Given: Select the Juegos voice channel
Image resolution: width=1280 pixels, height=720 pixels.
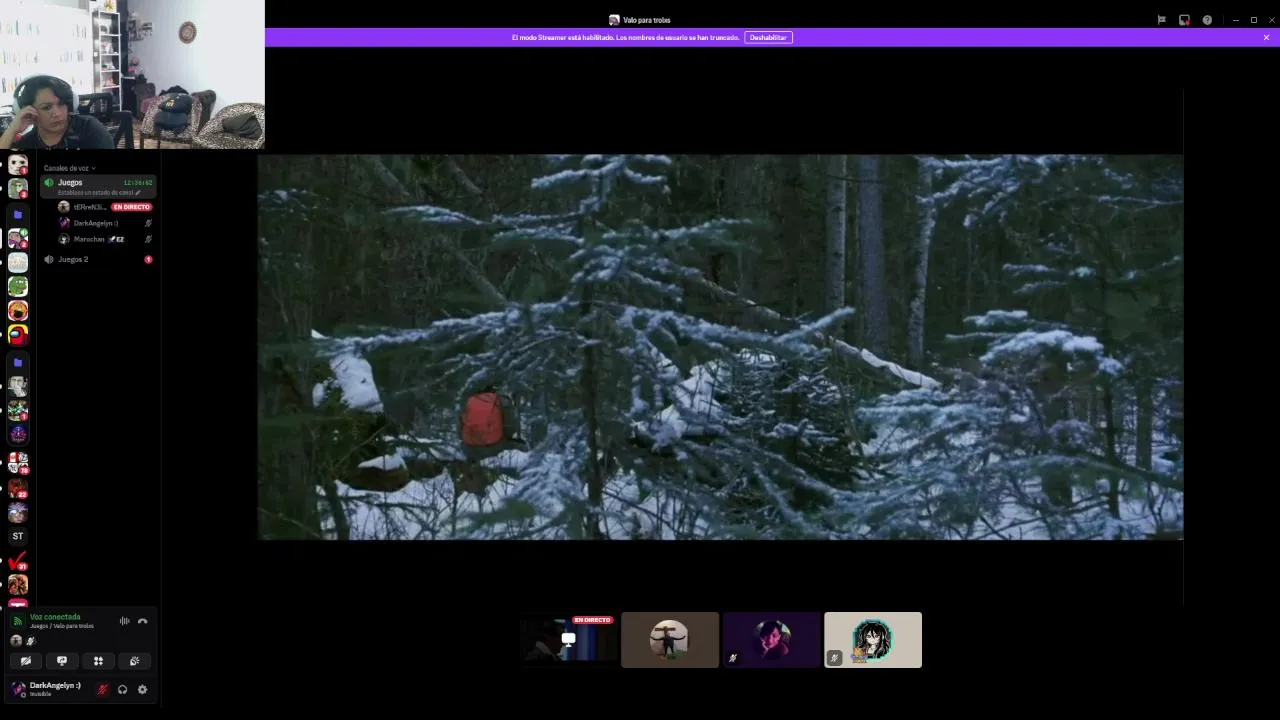Looking at the screenshot, I should [x=98, y=186].
